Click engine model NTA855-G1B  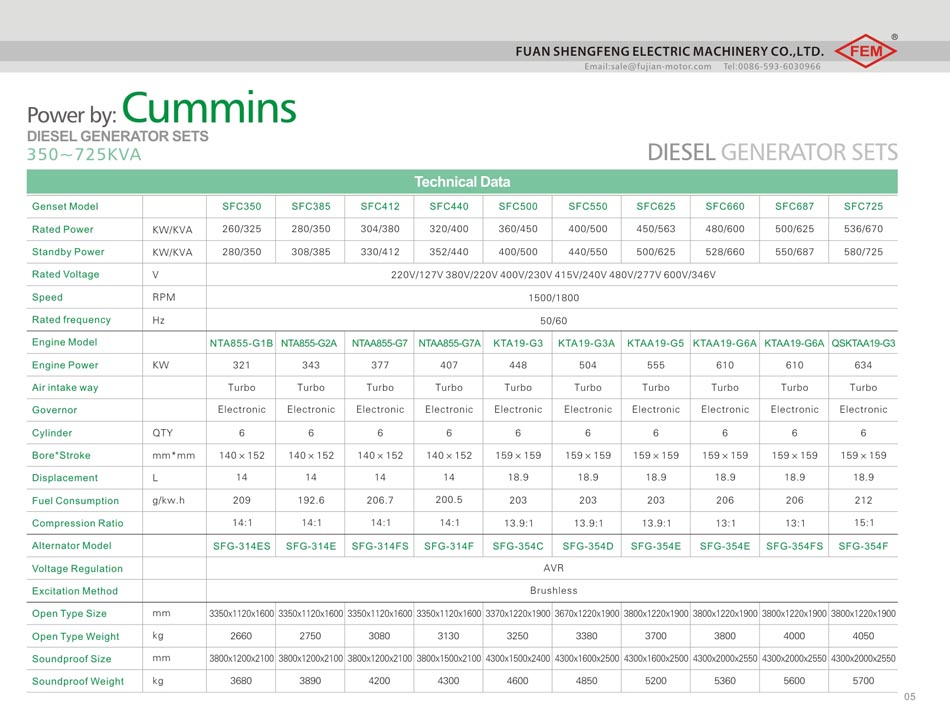click(241, 343)
